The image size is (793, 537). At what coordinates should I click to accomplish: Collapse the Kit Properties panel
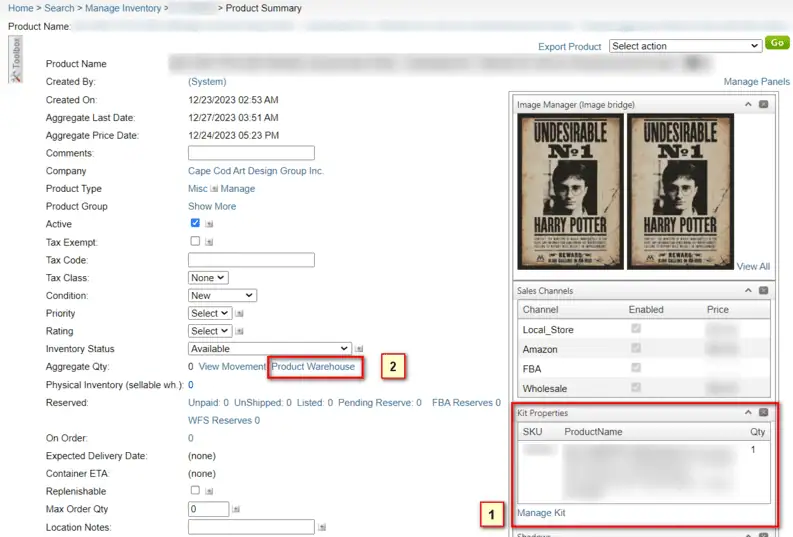coord(748,413)
